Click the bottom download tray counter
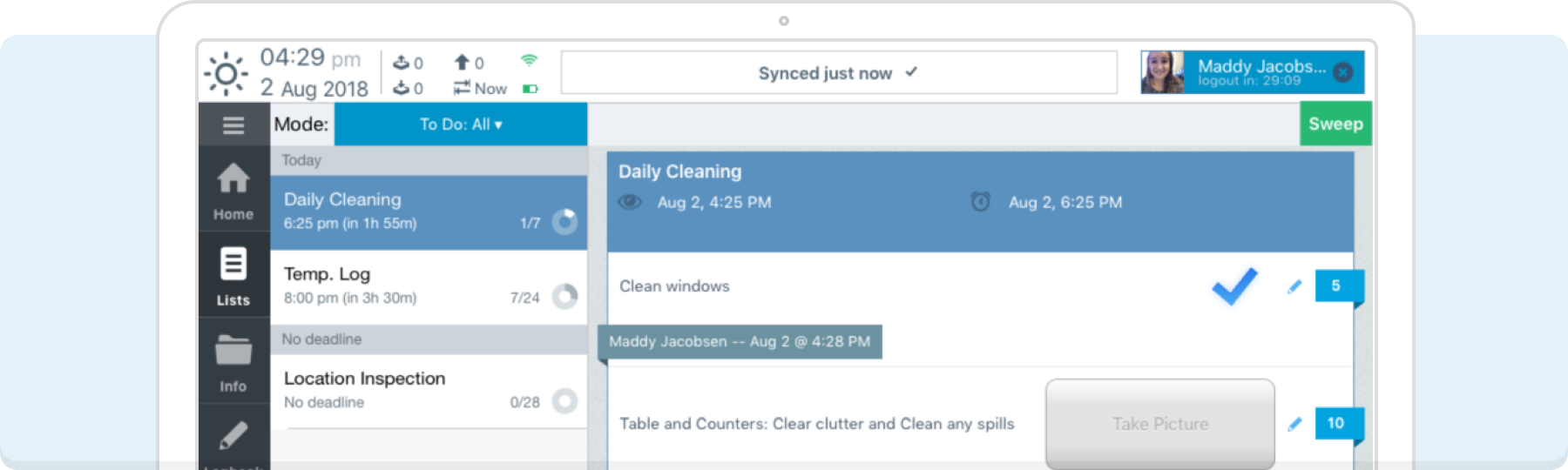 click(408, 88)
